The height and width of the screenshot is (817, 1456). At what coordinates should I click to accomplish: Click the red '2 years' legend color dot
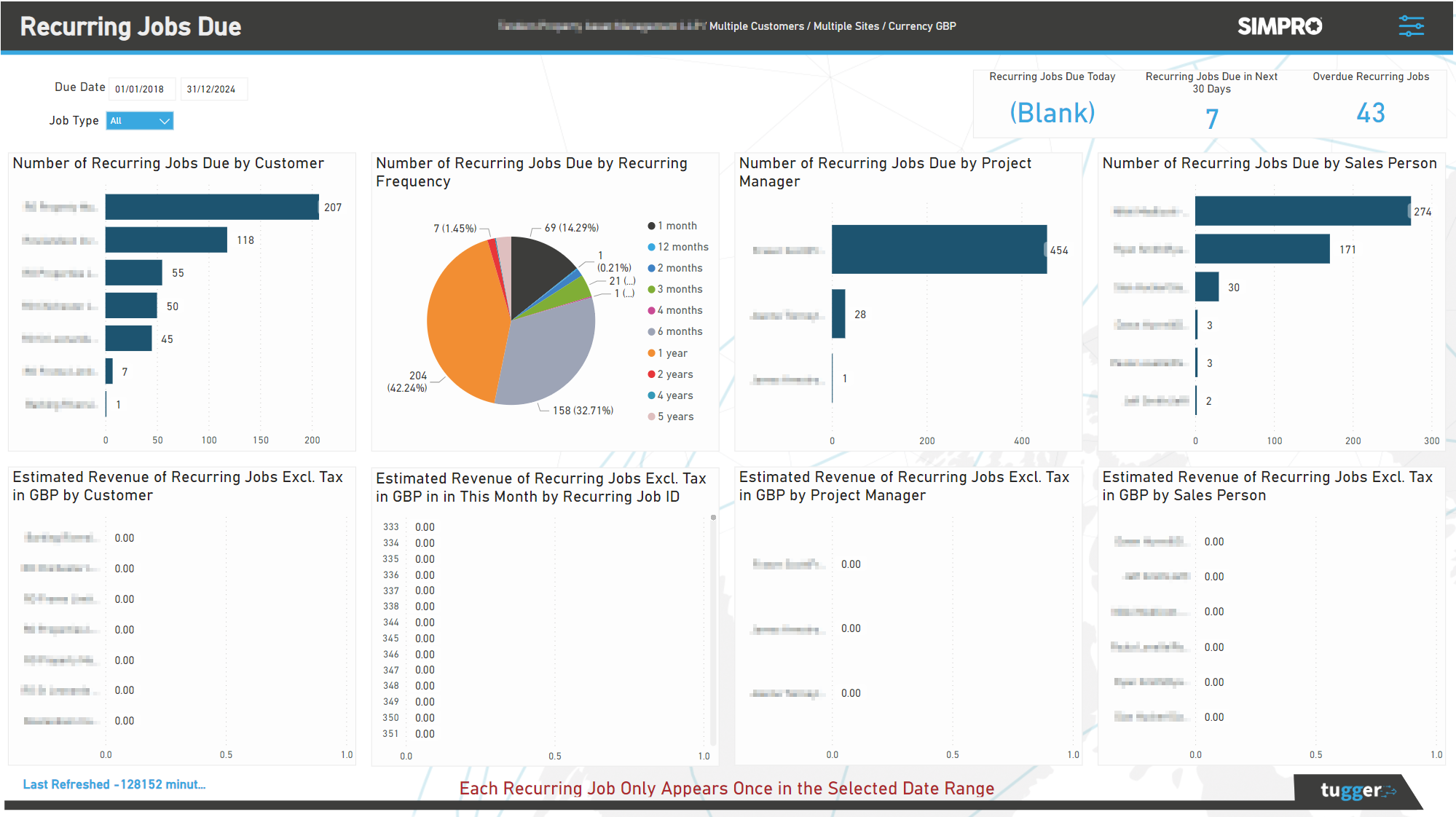click(651, 374)
